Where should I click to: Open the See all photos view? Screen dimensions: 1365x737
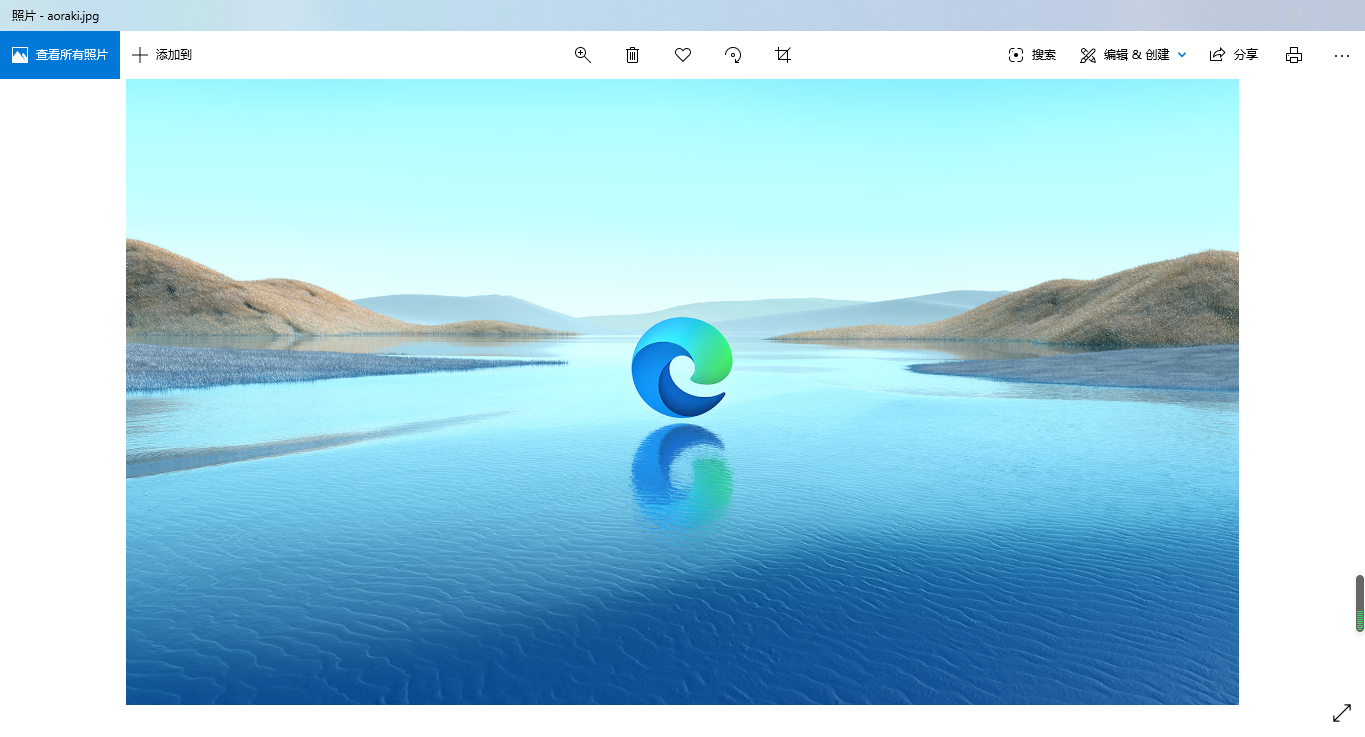point(60,55)
